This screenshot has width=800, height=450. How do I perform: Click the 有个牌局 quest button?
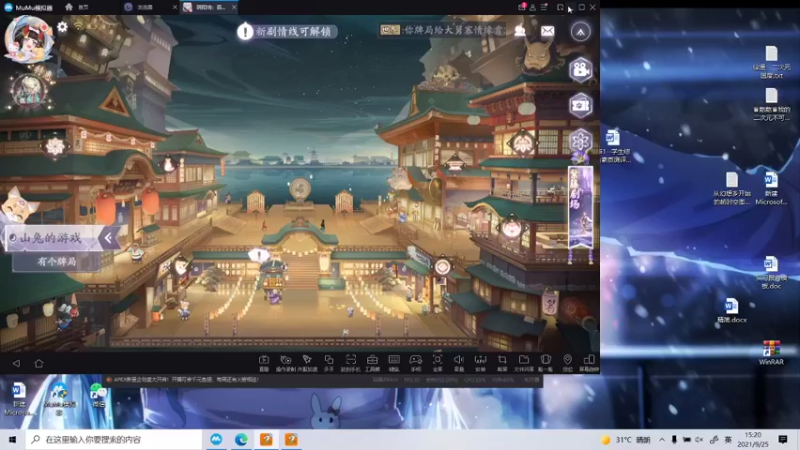click(57, 262)
